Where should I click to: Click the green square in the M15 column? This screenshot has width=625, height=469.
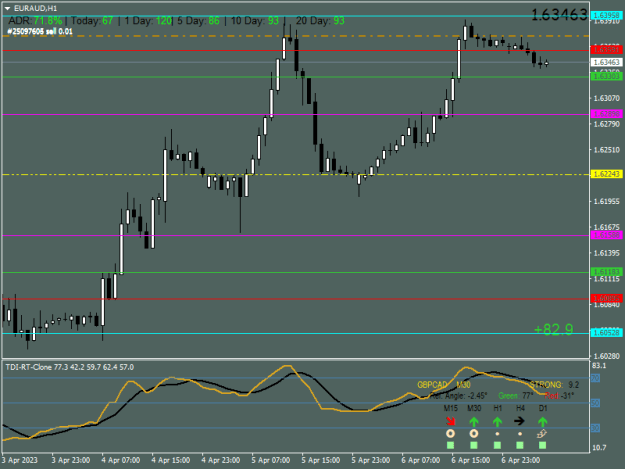click(x=450, y=445)
